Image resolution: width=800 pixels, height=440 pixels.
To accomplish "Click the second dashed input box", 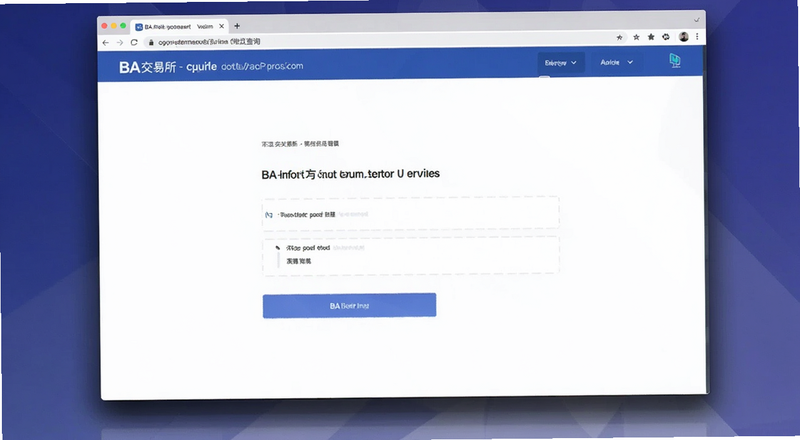I will (x=411, y=256).
